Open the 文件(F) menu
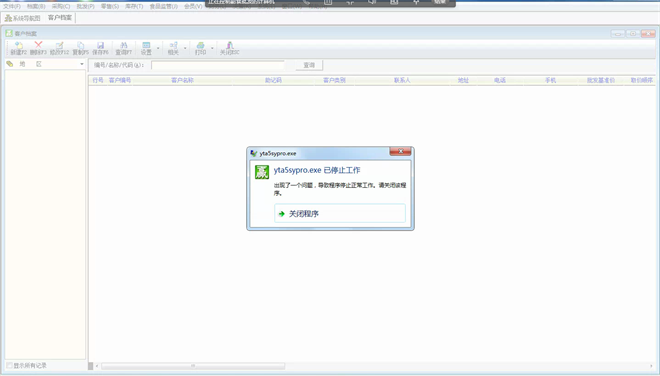Viewport: 660px width, 376px height. (x=12, y=6)
